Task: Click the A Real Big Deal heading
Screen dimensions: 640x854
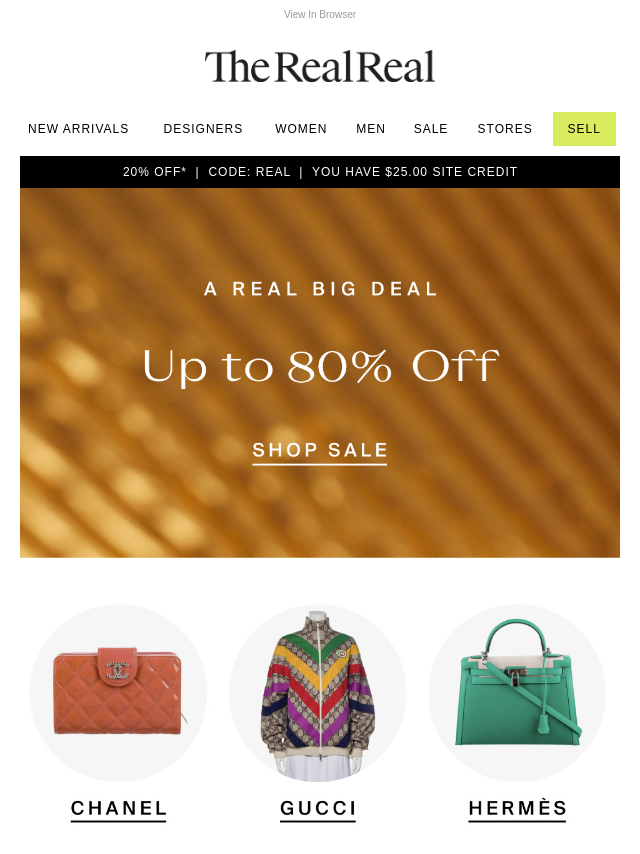Action: coord(320,289)
